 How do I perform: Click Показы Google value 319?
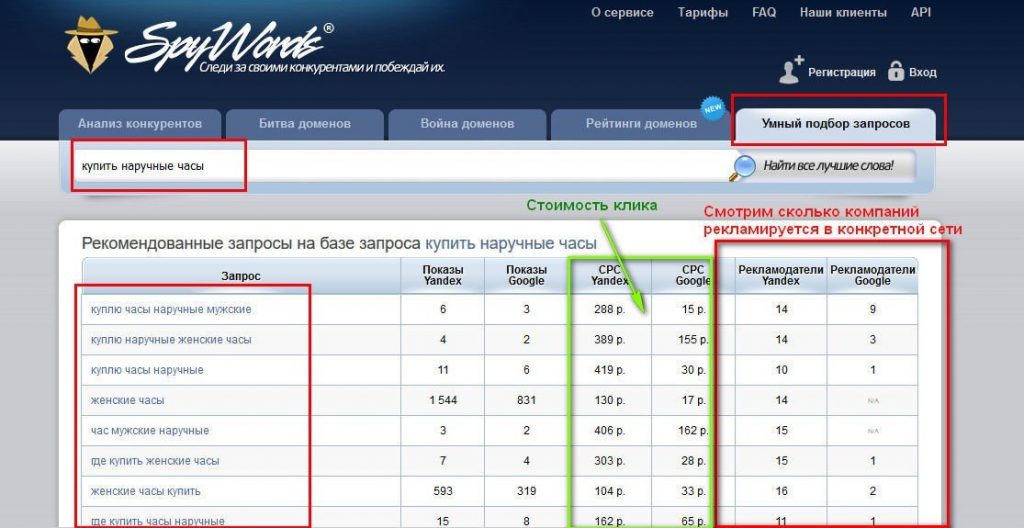526,491
